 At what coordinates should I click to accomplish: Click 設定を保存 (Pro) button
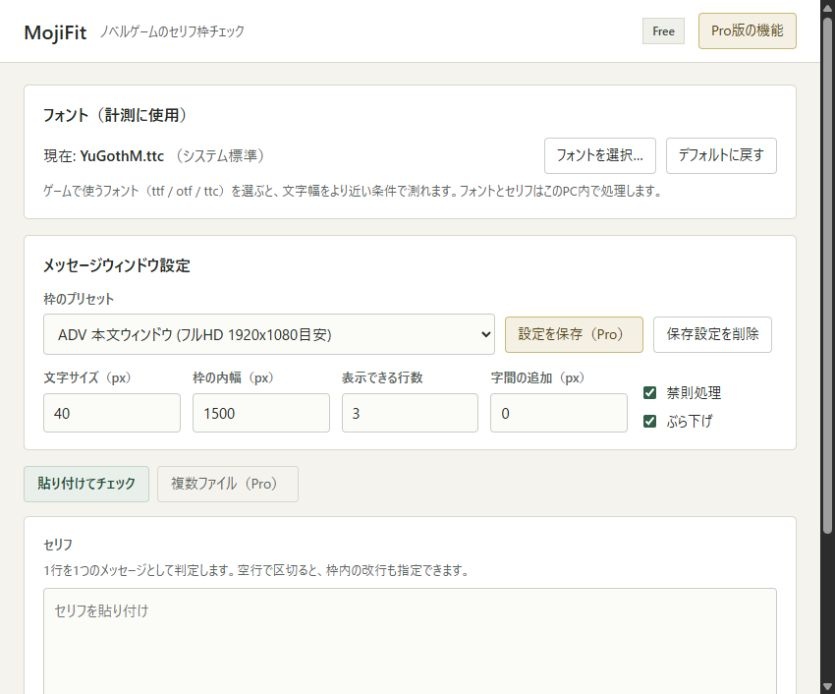[x=574, y=334]
